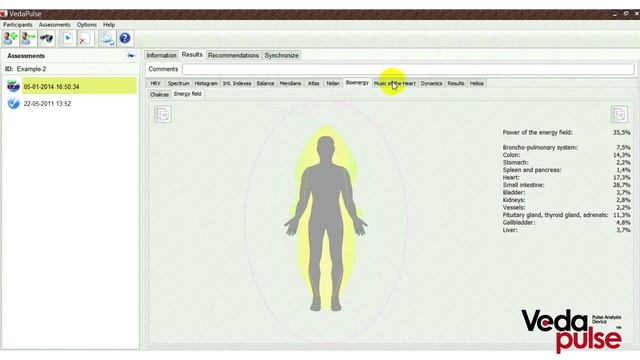640x360 pixels.
Task: Switch to the Information tab
Action: 161,55
